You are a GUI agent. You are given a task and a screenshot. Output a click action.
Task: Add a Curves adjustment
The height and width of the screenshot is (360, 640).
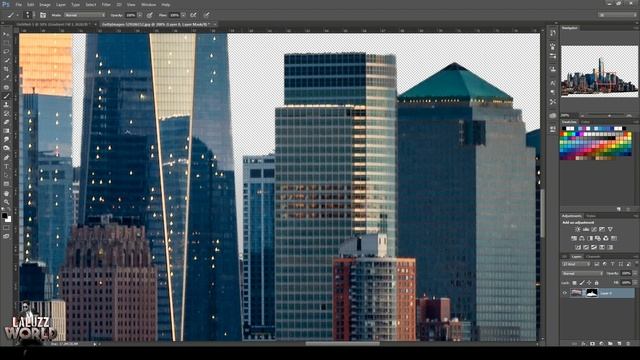tap(594, 229)
